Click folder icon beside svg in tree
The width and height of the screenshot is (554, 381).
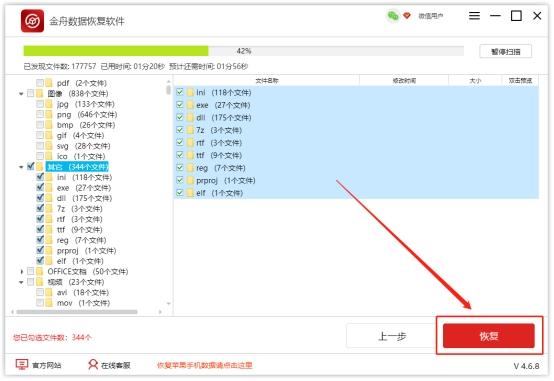[x=49, y=146]
